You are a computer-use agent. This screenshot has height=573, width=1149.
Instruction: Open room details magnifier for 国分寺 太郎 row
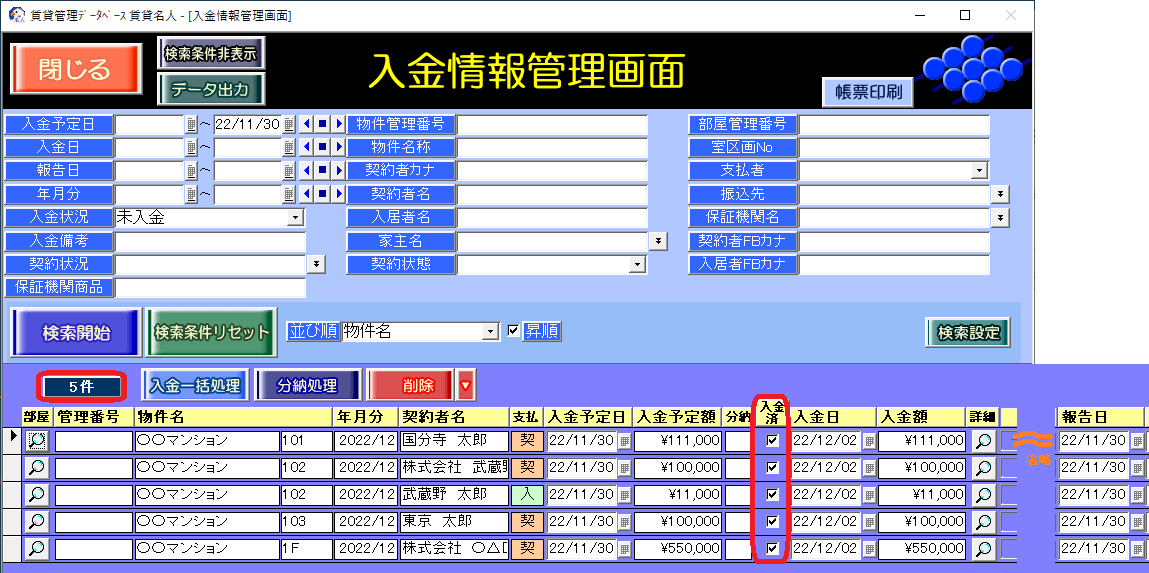coord(36,440)
